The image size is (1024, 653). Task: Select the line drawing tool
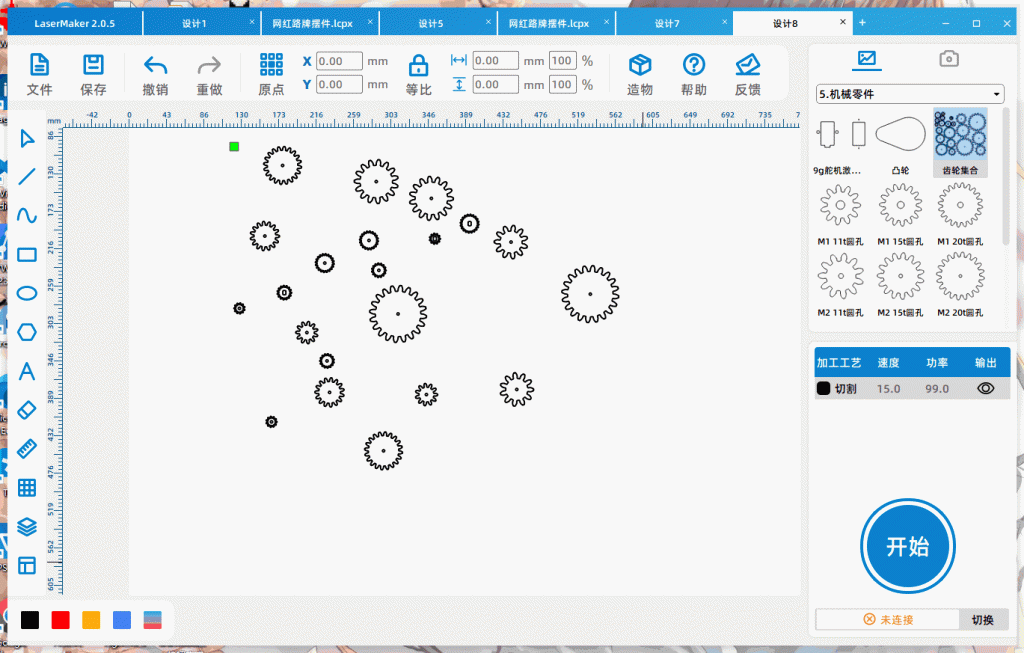(27, 177)
